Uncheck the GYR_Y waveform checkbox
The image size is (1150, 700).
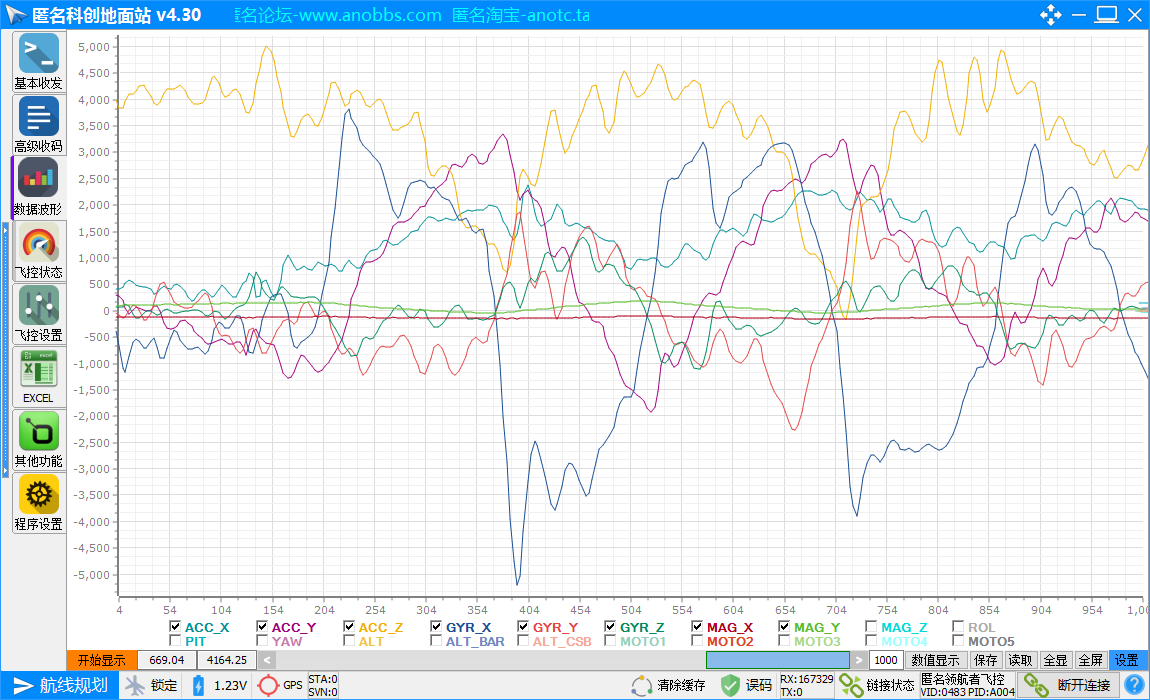point(523,627)
